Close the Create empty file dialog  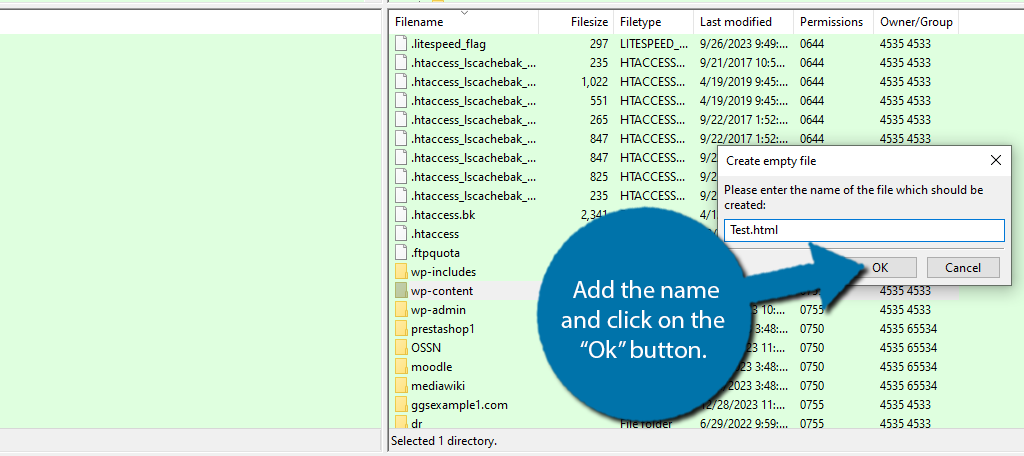(995, 160)
